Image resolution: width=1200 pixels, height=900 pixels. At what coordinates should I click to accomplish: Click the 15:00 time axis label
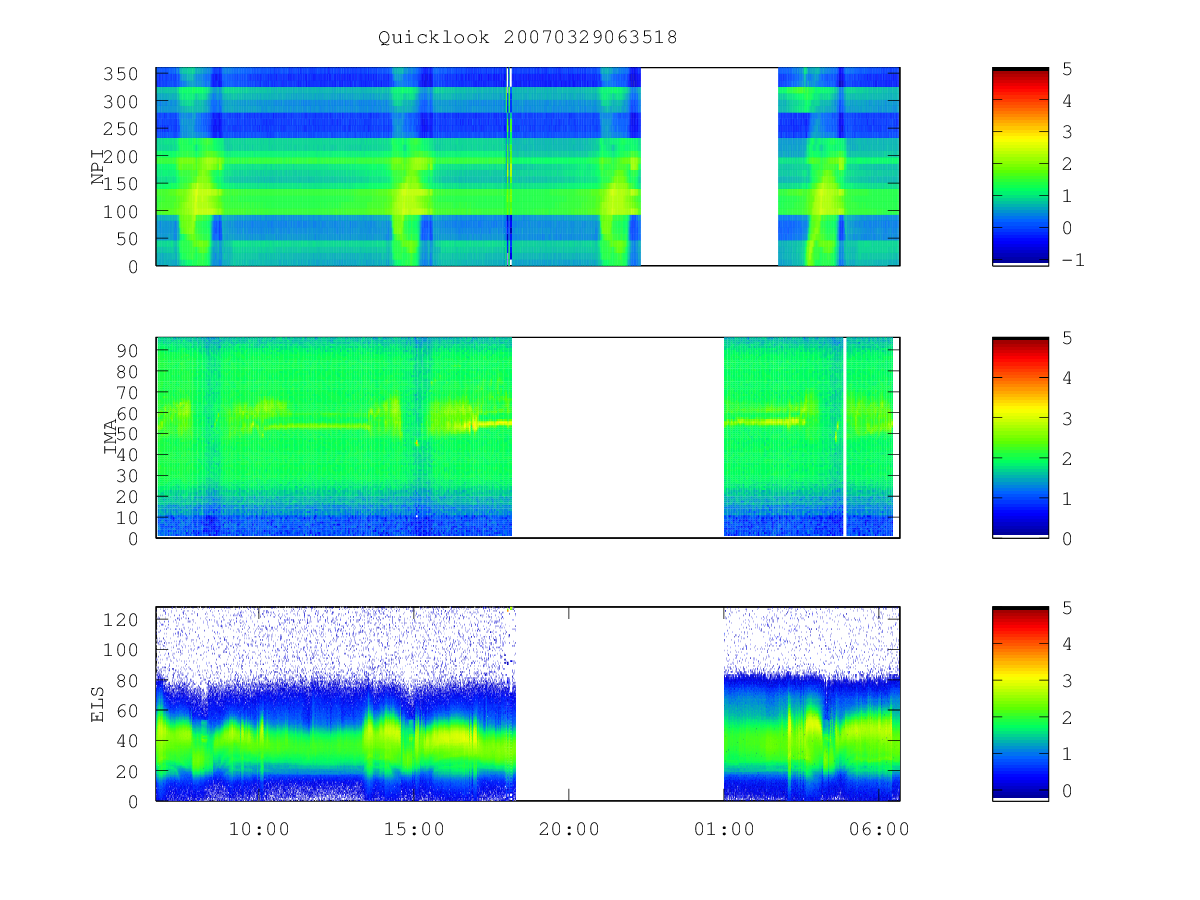(x=414, y=830)
